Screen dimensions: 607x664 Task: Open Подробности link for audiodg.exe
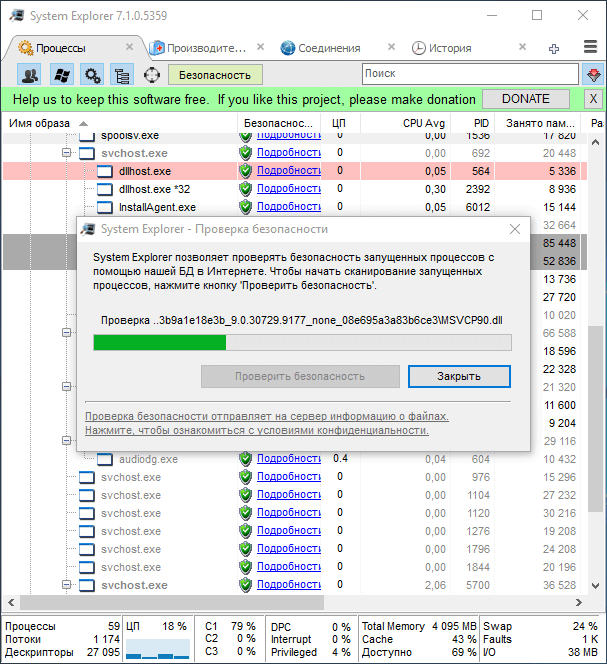point(289,458)
